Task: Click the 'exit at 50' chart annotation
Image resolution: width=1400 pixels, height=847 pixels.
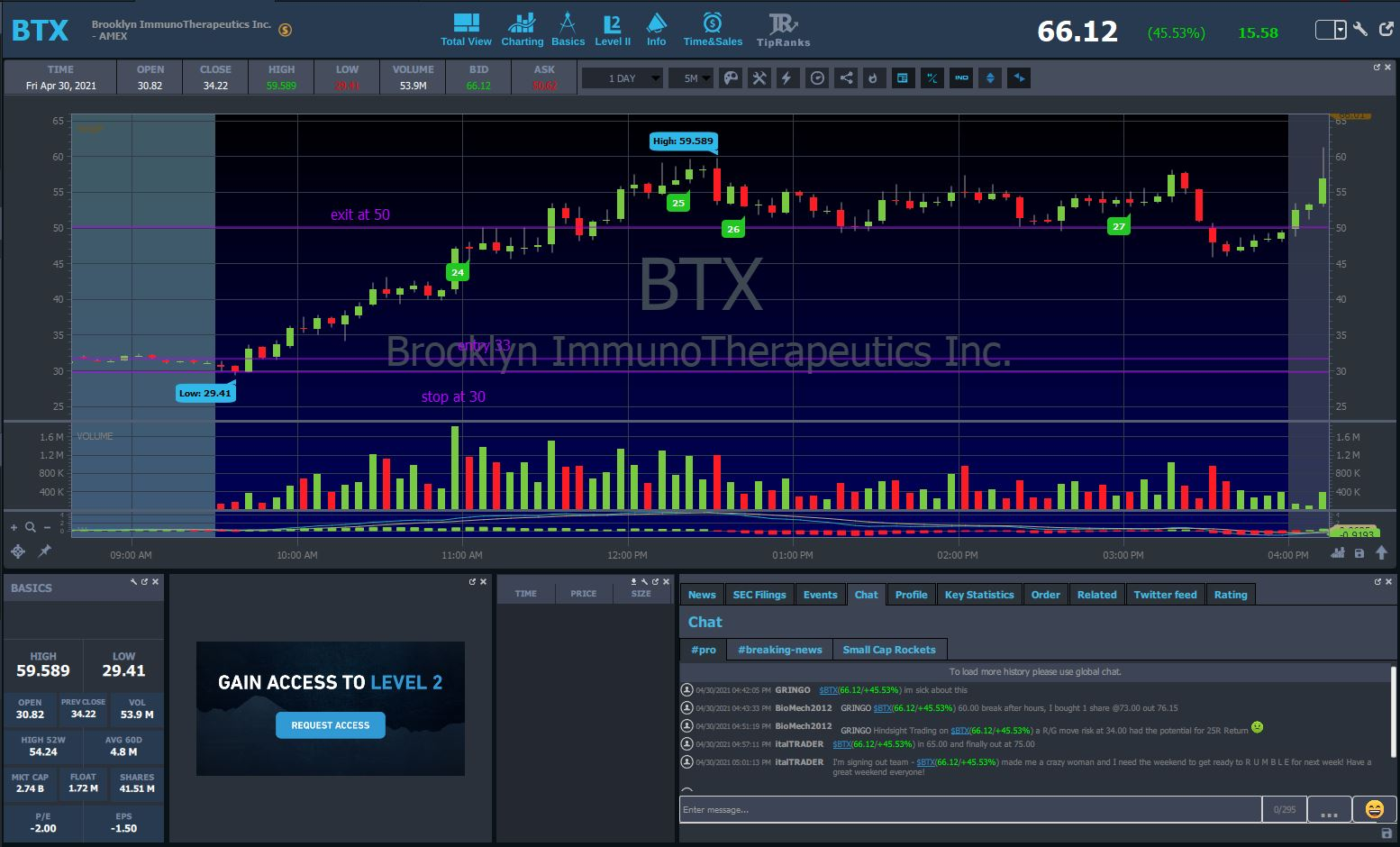Action: coord(360,214)
